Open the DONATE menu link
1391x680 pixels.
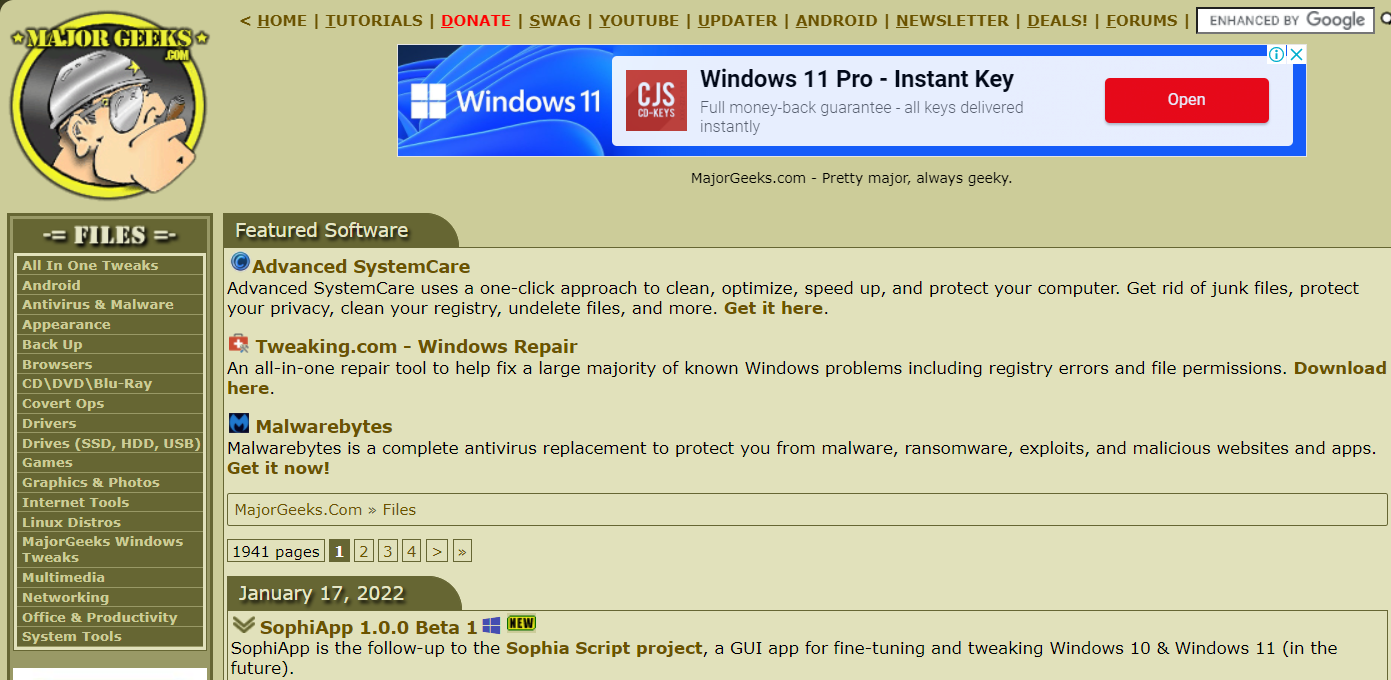(x=476, y=21)
